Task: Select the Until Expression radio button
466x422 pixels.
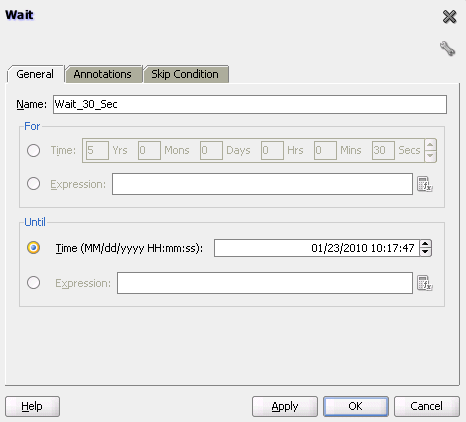Action: tap(33, 283)
